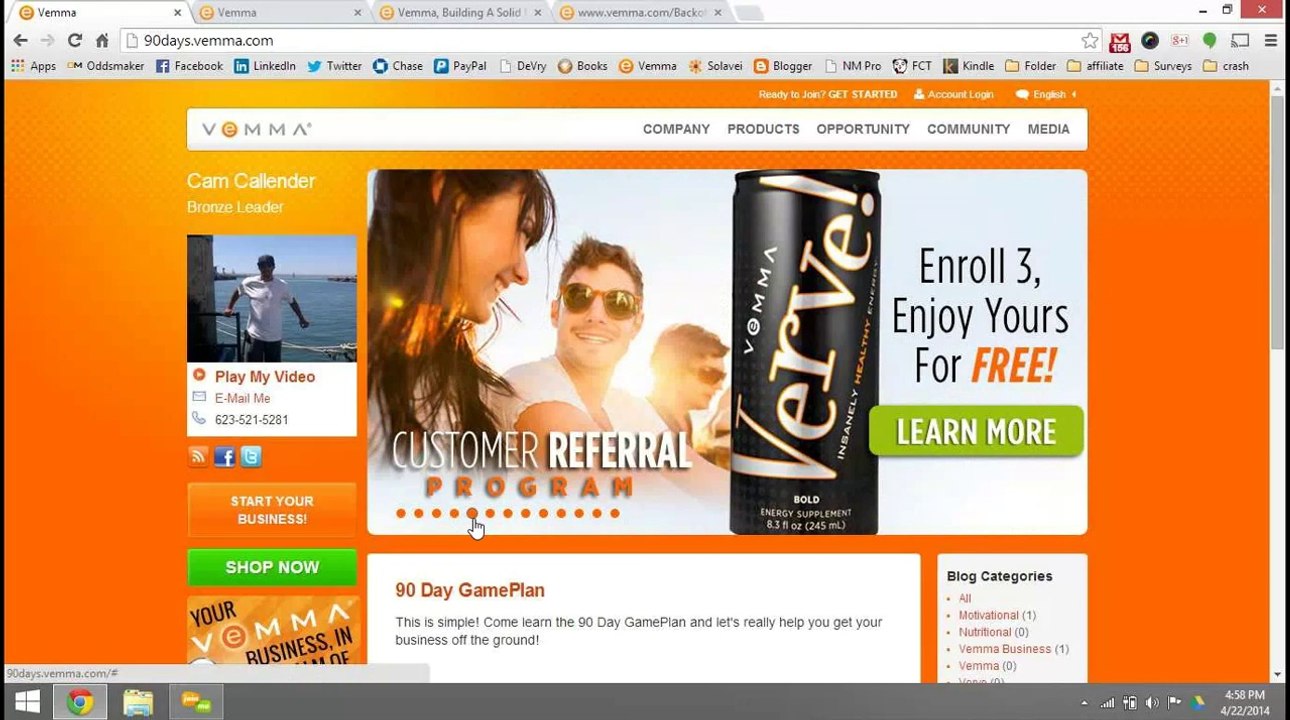Screen dimensions: 1290x720
Task: Open the Google +1 extension icon
Action: (1180, 41)
